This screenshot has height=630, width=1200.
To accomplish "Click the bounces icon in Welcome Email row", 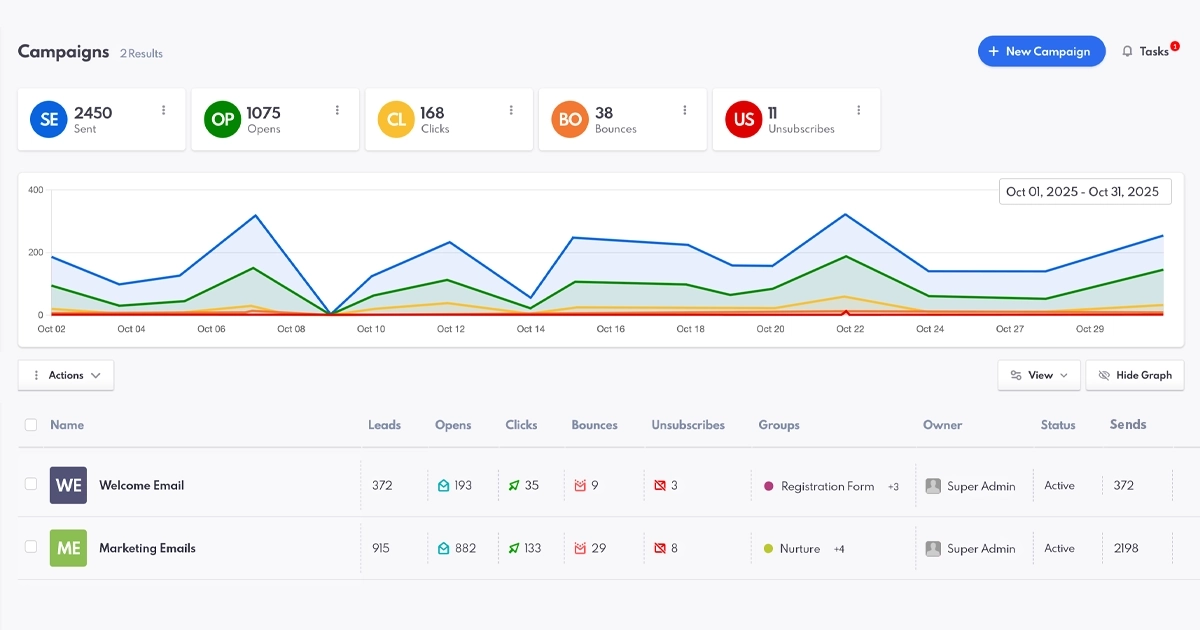I will tap(579, 485).
